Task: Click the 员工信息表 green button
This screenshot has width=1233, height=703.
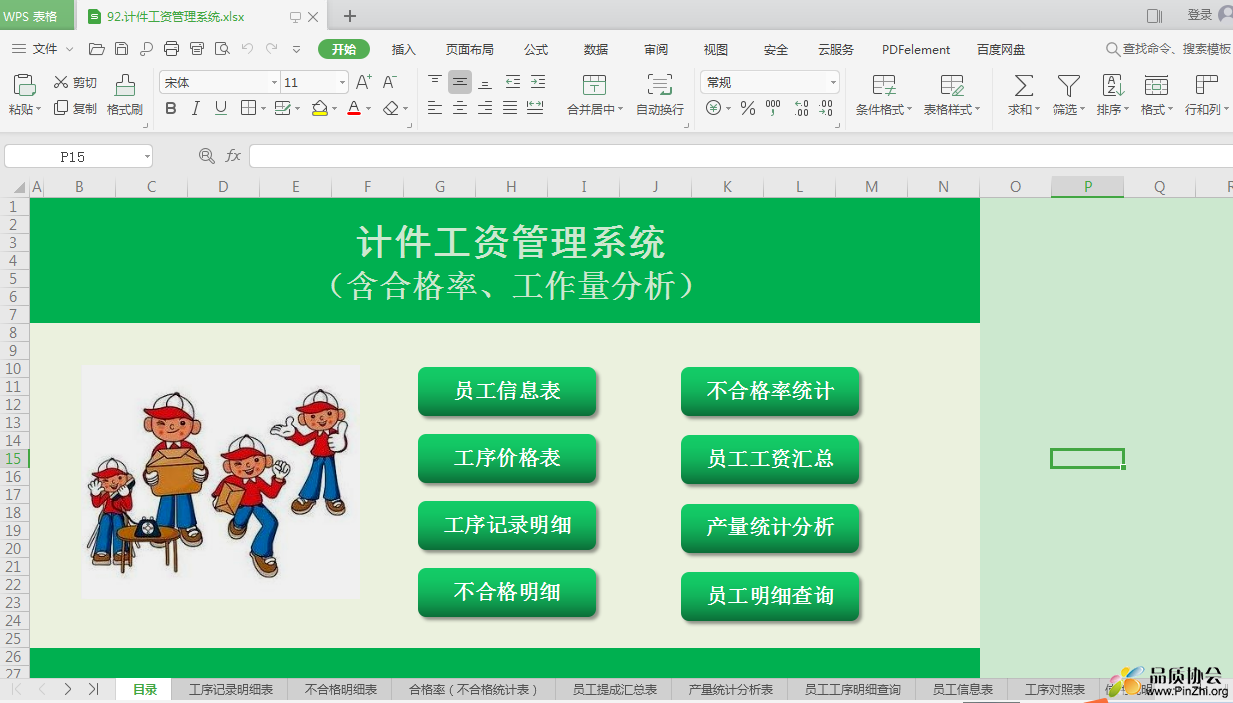Action: 507,391
